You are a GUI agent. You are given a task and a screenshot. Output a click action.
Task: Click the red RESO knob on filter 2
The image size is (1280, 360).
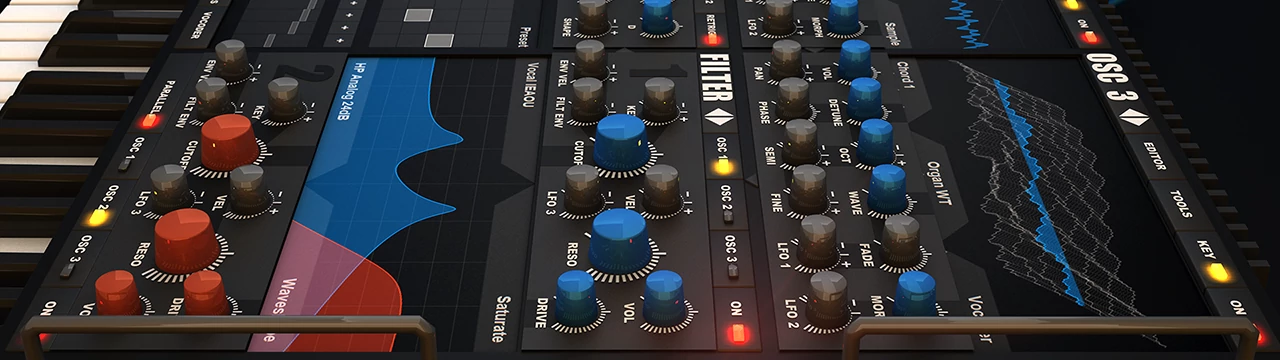pyautogui.click(x=186, y=241)
